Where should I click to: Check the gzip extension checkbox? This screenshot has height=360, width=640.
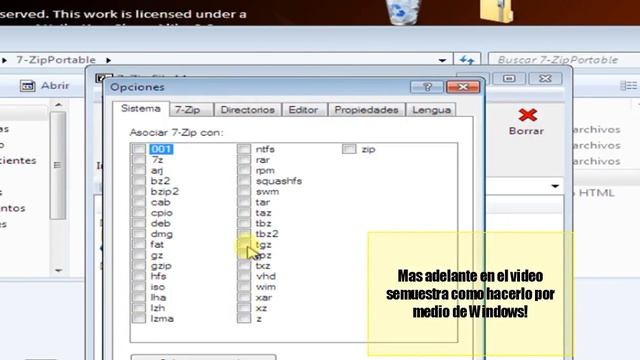tap(139, 265)
